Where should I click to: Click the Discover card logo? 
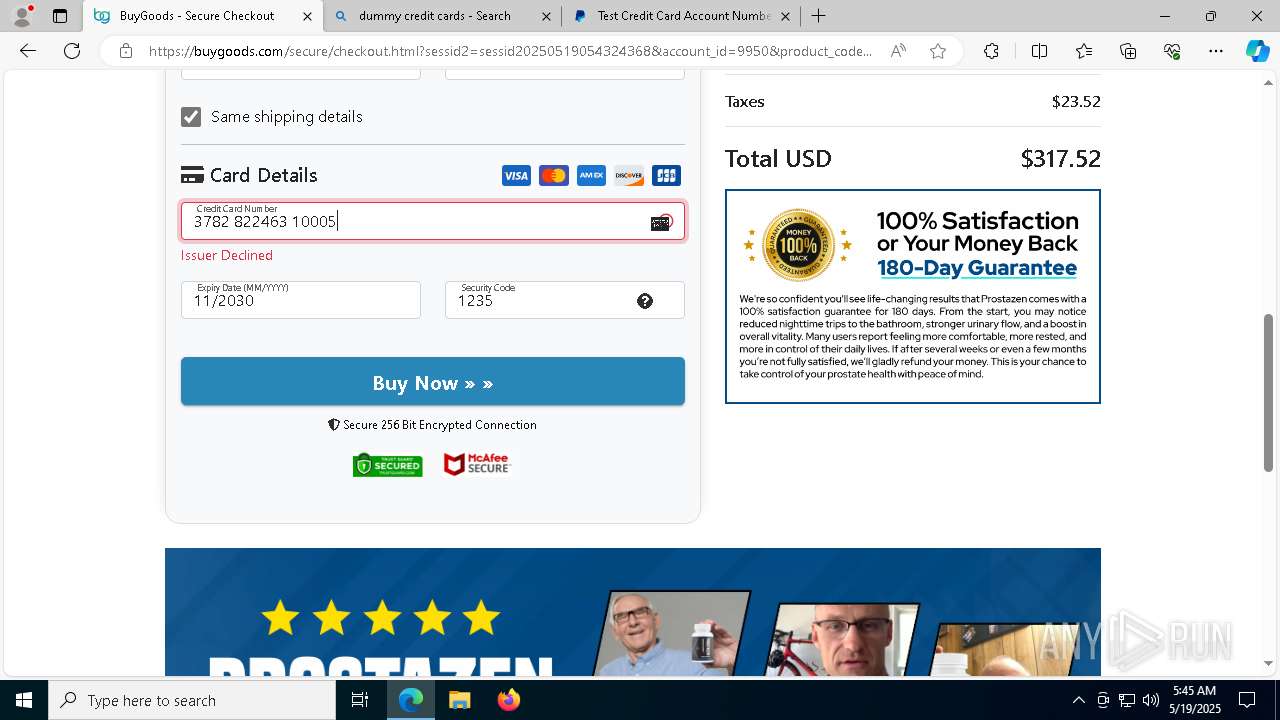click(629, 176)
